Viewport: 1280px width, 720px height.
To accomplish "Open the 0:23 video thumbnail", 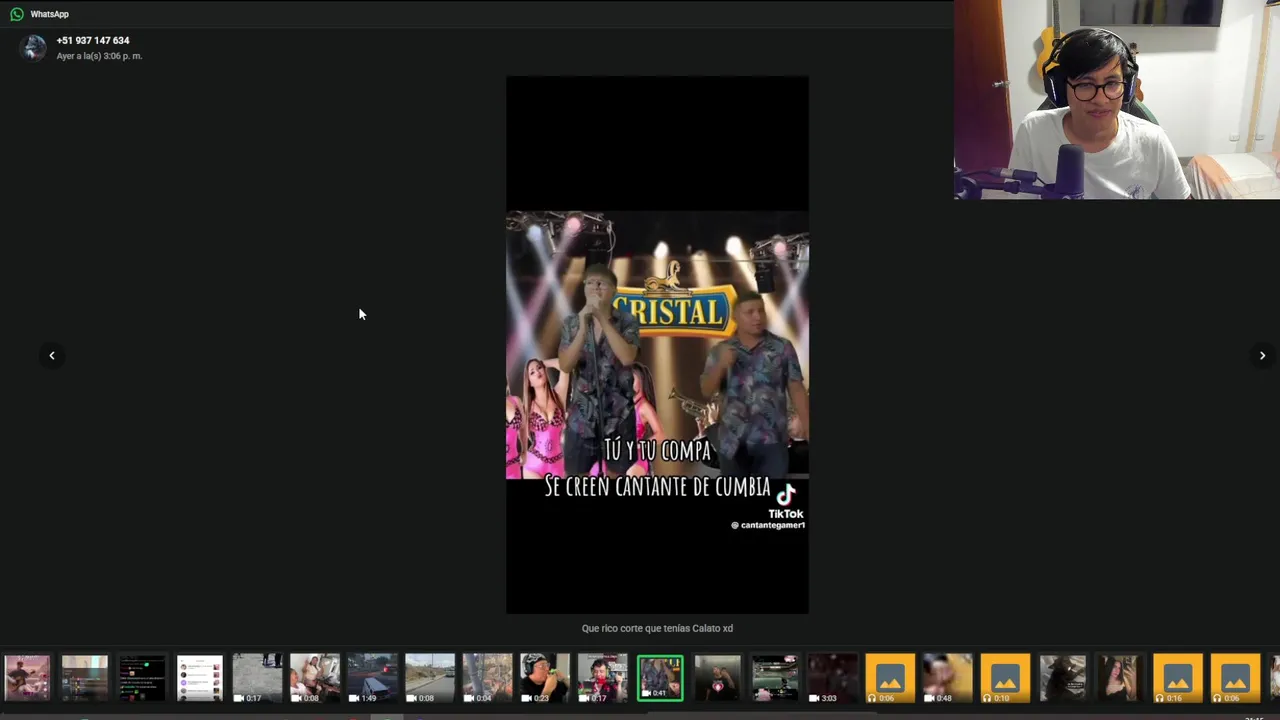I will click(x=545, y=678).
